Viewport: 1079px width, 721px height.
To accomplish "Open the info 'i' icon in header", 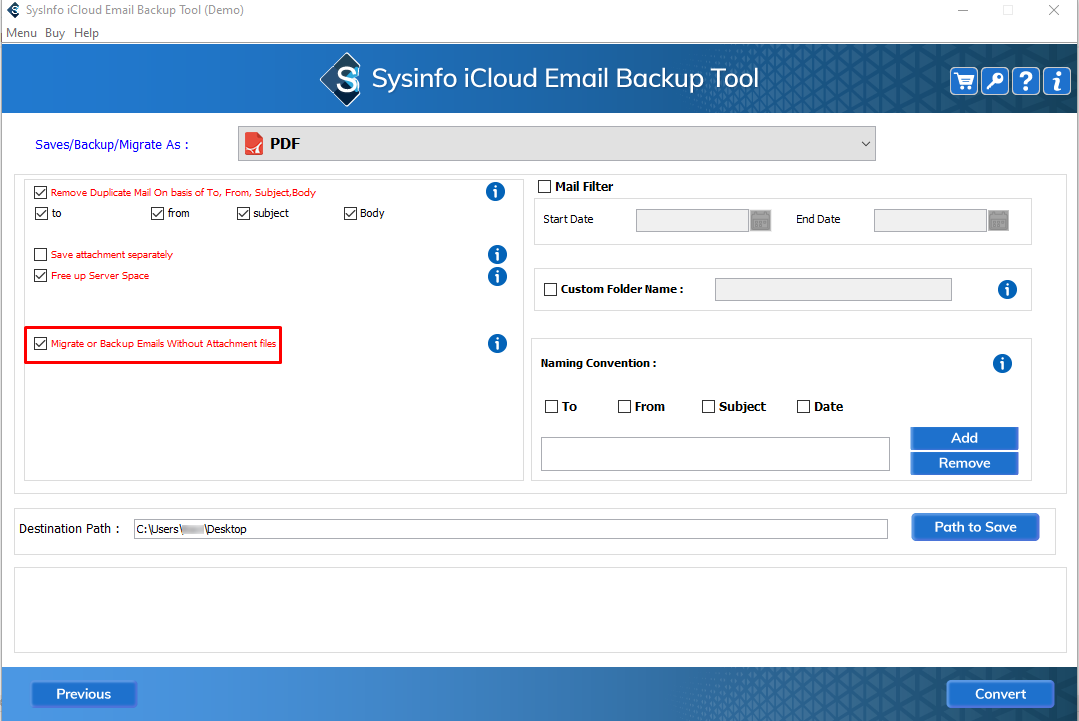I will [1056, 82].
